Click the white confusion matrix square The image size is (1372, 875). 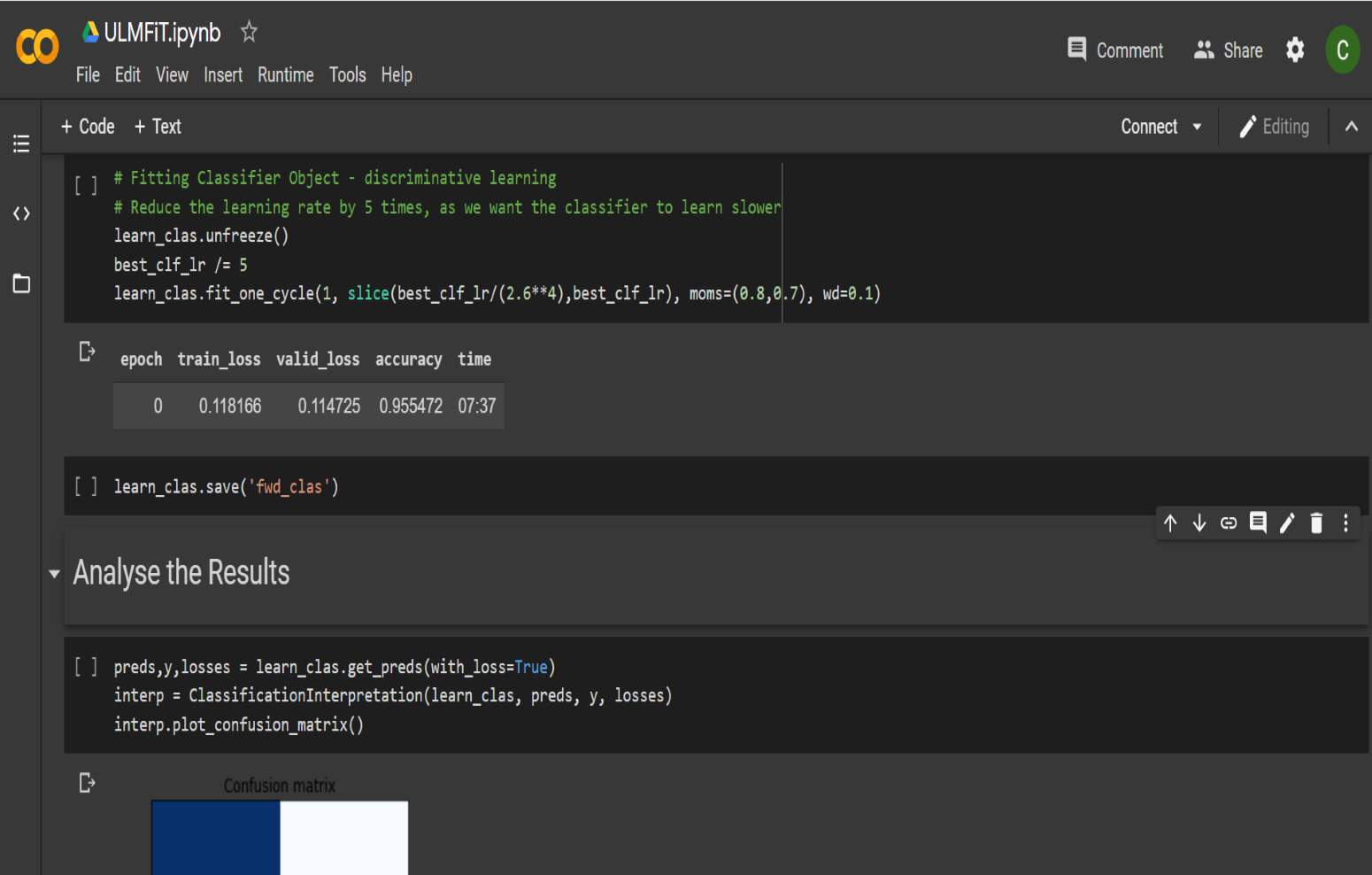(x=344, y=838)
